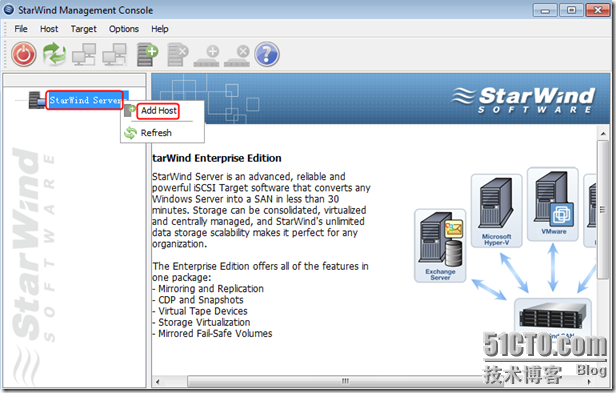Choose Add Host from the context menu
This screenshot has height=393, width=616.
[x=159, y=111]
